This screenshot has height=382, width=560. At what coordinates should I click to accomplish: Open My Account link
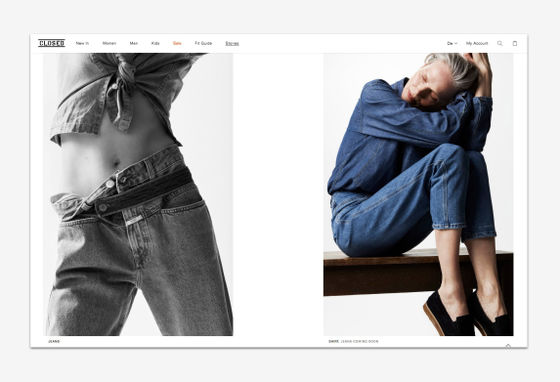click(477, 43)
